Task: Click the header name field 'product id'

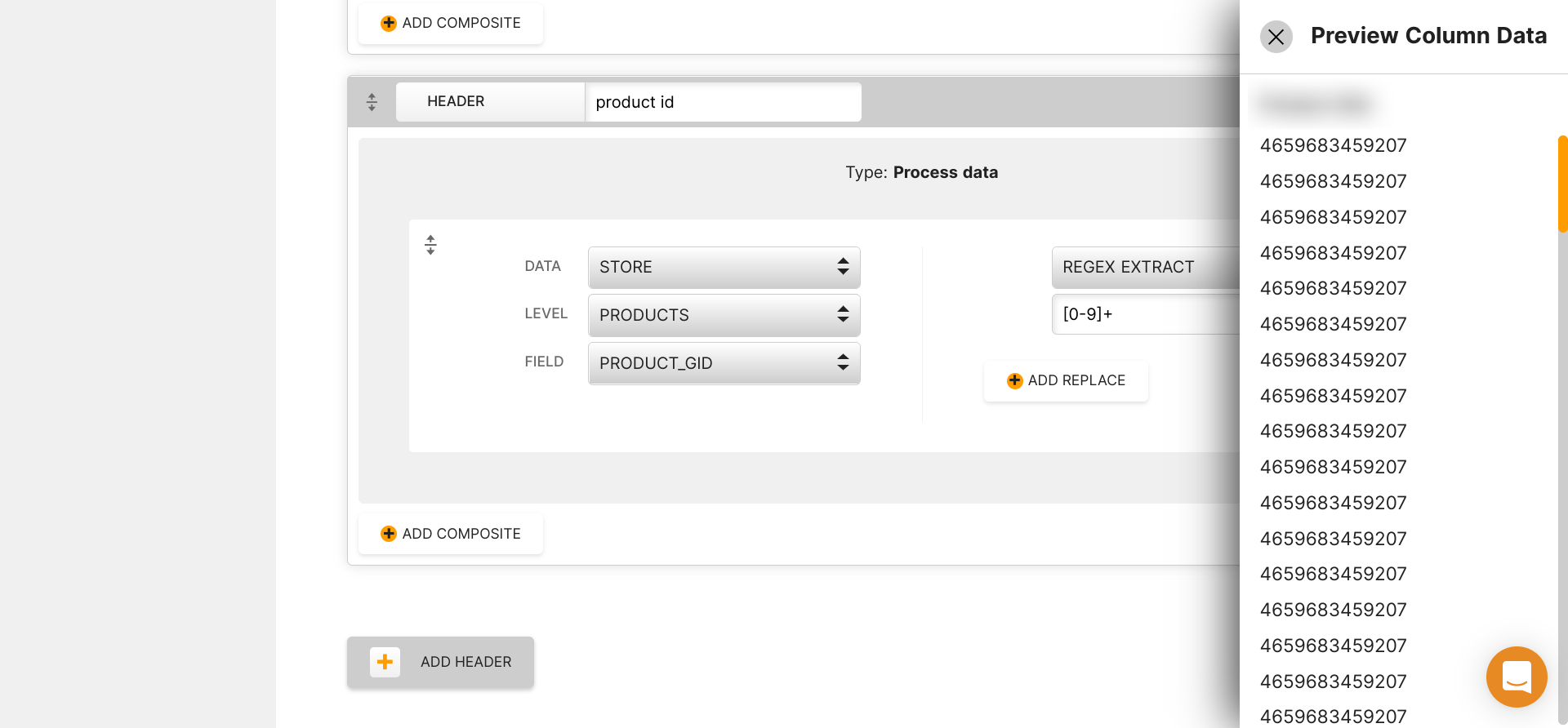Action: (723, 102)
